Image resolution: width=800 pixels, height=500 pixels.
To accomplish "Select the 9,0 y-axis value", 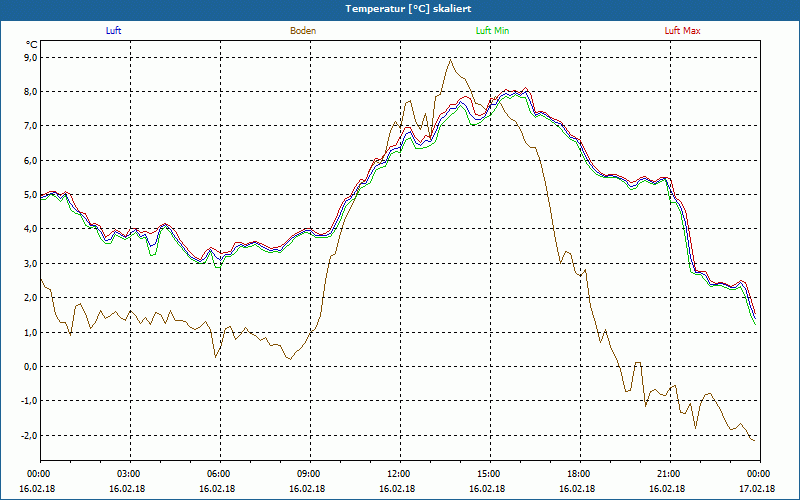I will pos(31,58).
